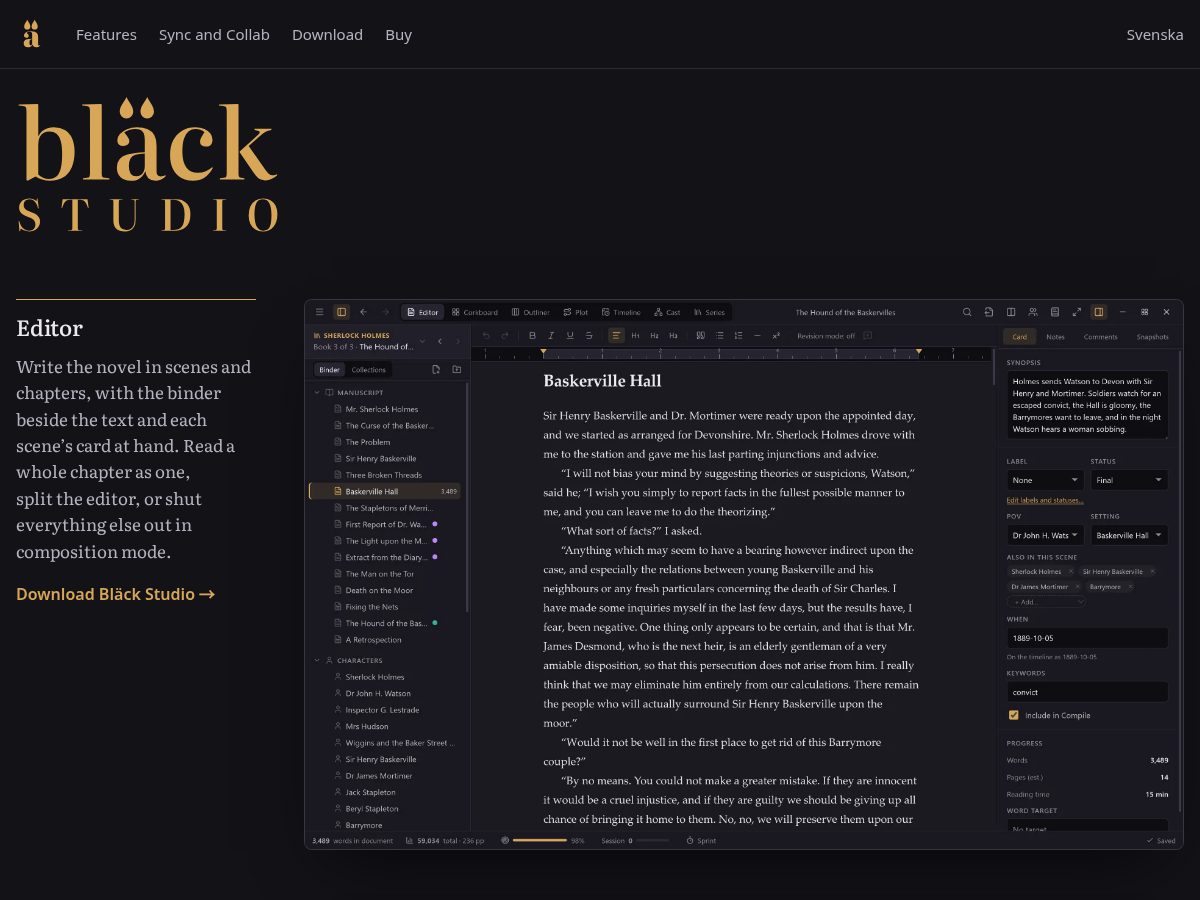The height and width of the screenshot is (900, 1200).
Task: Collapse the Characters section
Action: click(318, 660)
